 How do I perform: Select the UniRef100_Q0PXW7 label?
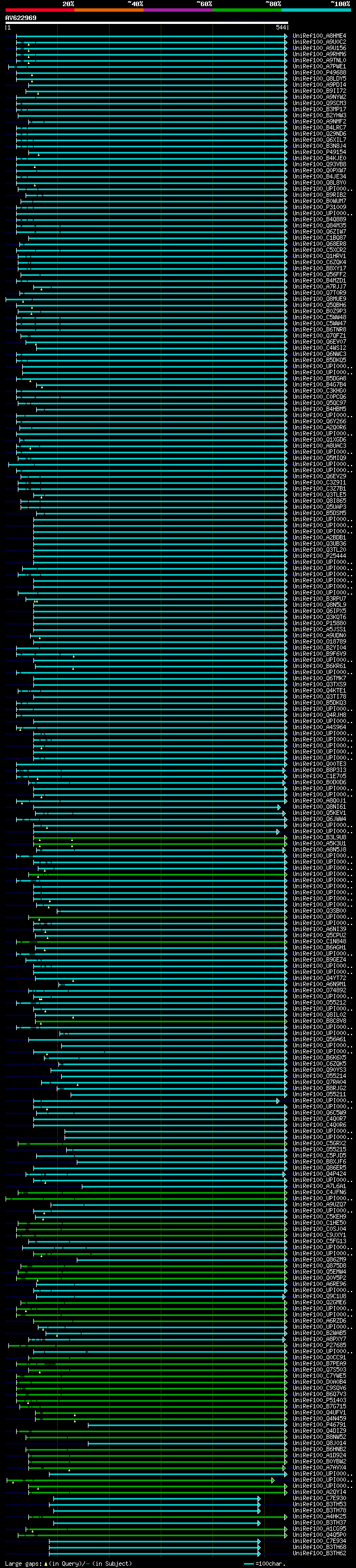pos(319,170)
